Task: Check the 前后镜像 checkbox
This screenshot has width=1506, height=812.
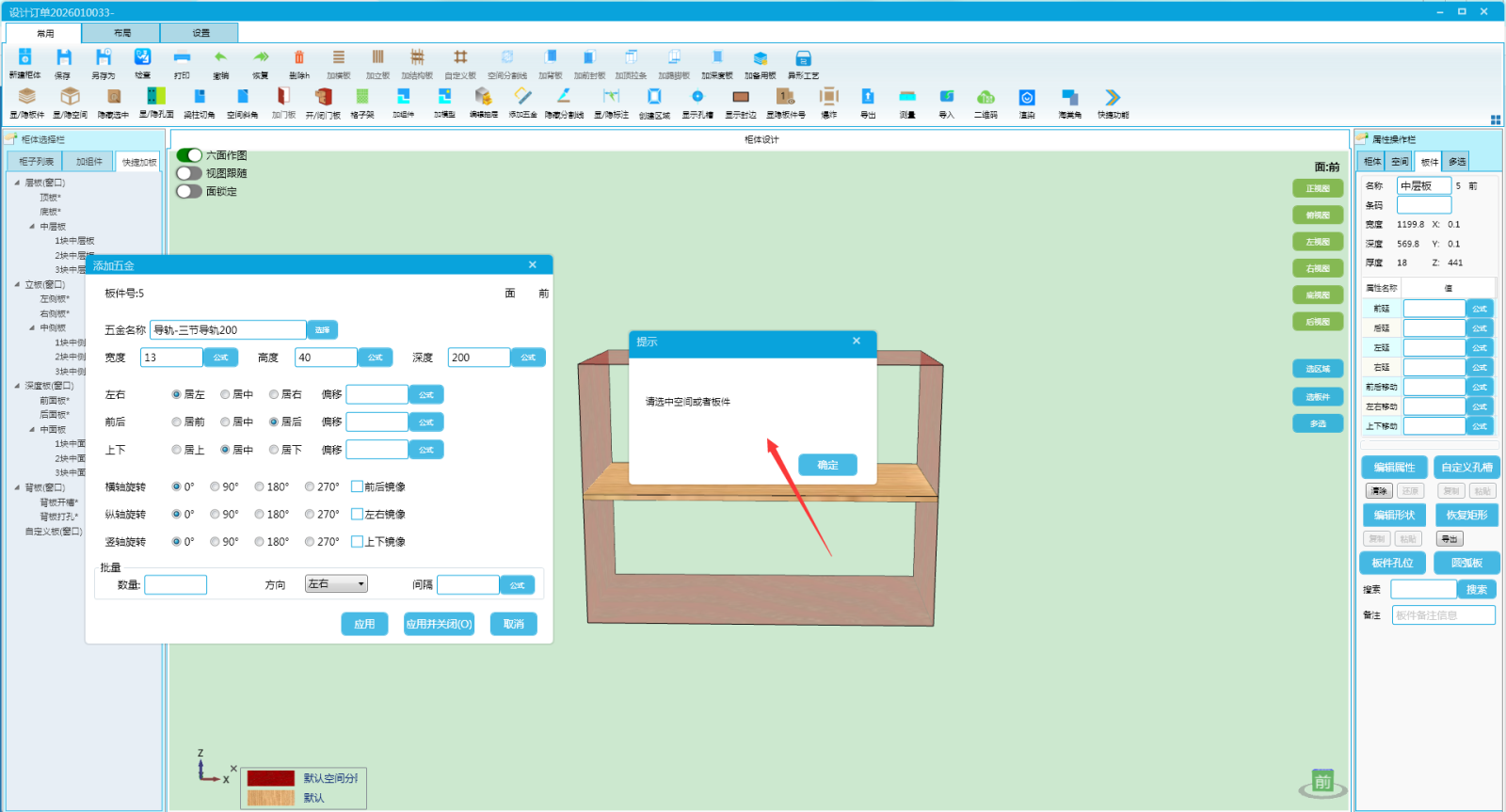Action: tap(357, 486)
